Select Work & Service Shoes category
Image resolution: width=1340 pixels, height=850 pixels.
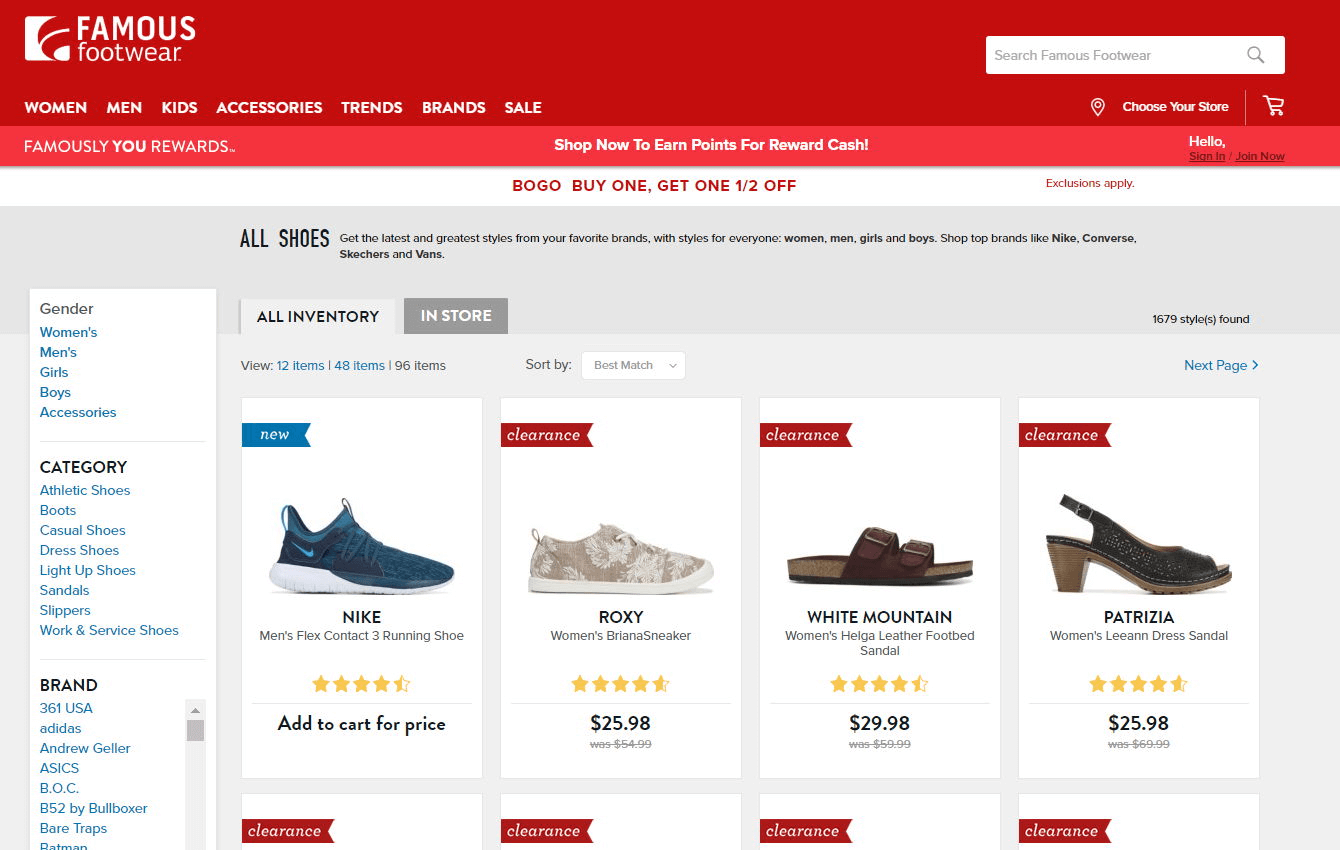point(109,630)
